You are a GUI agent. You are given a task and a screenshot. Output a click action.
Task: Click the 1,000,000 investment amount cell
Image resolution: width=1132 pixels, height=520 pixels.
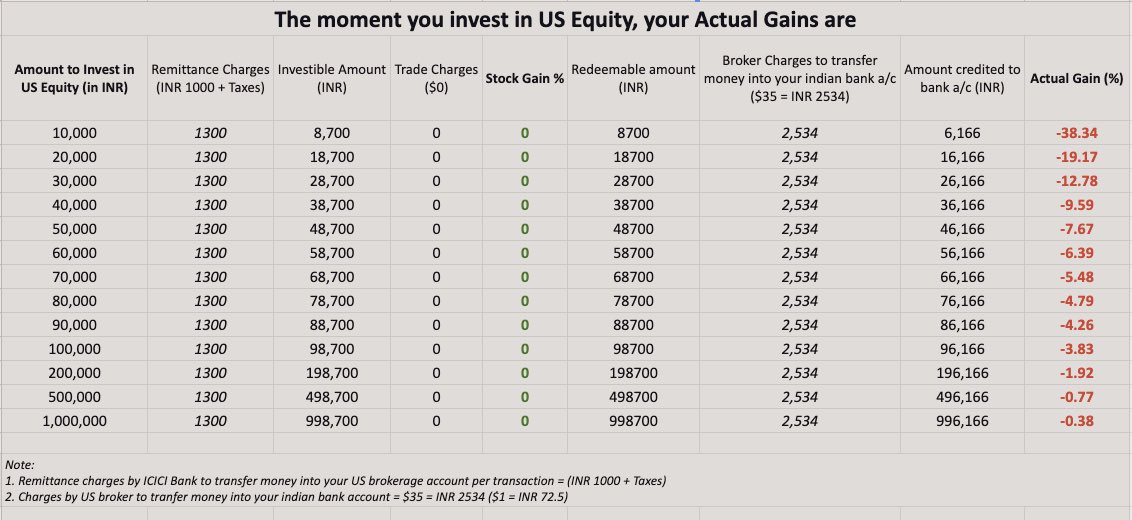(x=74, y=421)
